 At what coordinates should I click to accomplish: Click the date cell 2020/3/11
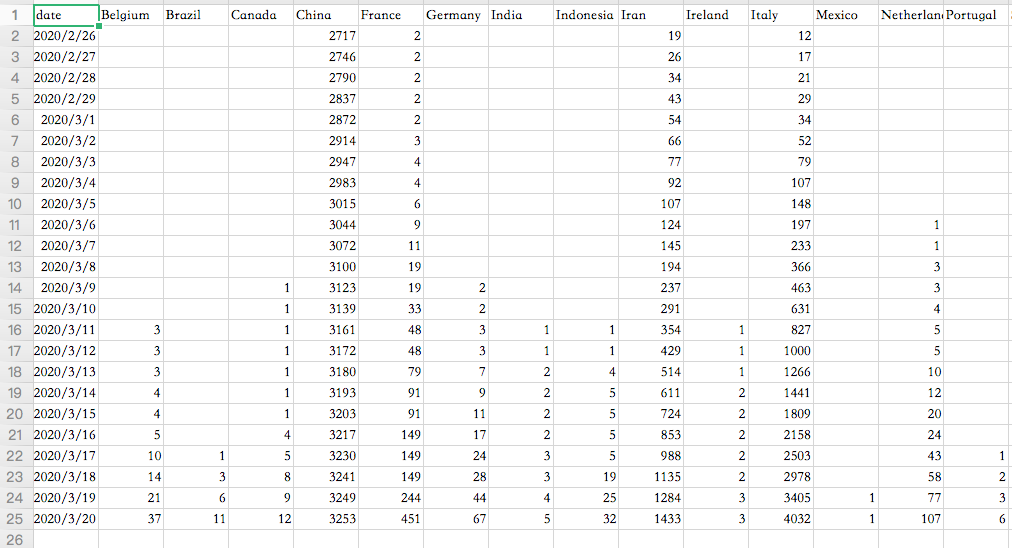pyautogui.click(x=66, y=330)
